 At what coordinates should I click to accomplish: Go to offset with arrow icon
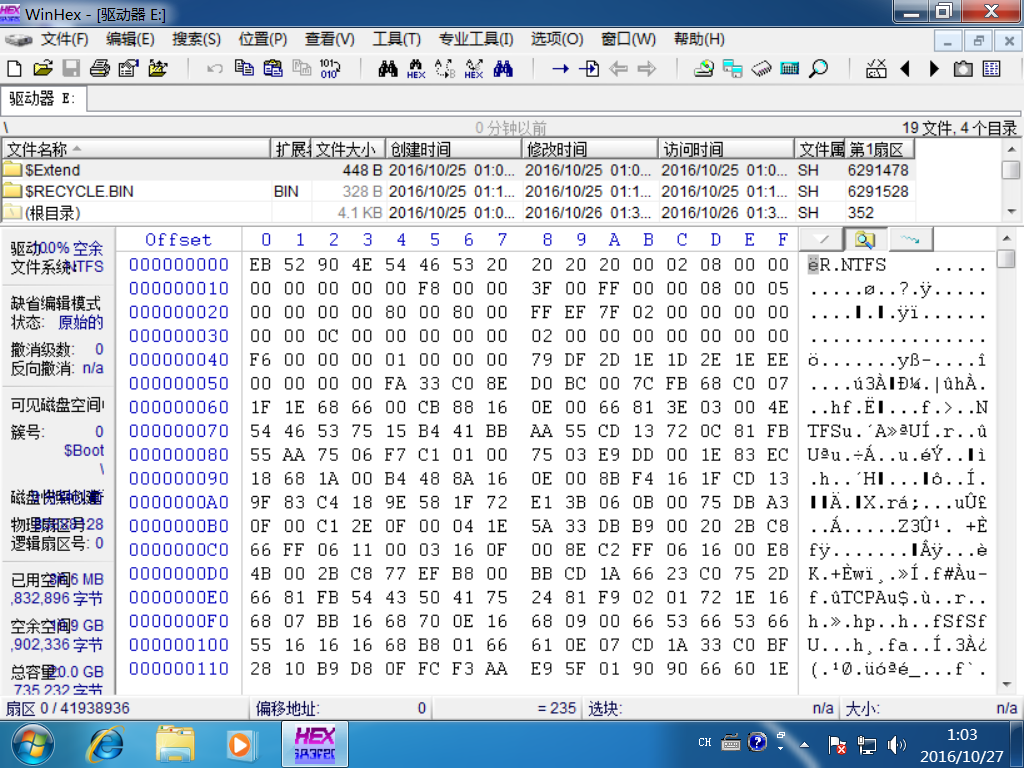click(560, 69)
